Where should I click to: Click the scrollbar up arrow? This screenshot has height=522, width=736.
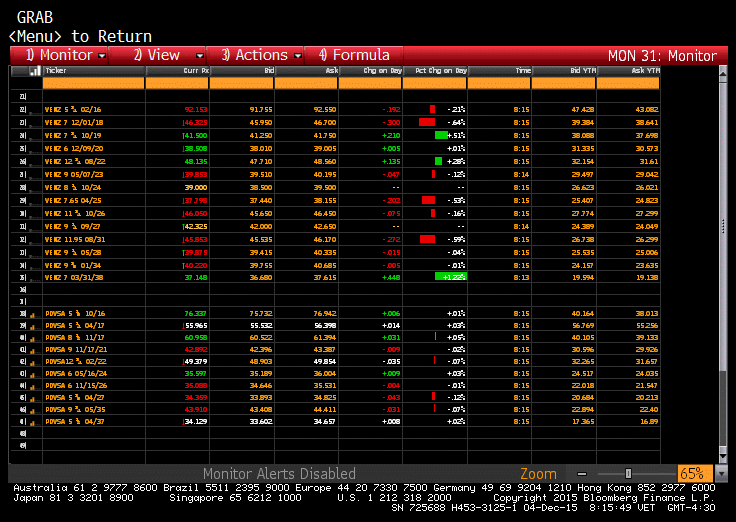tap(723, 74)
